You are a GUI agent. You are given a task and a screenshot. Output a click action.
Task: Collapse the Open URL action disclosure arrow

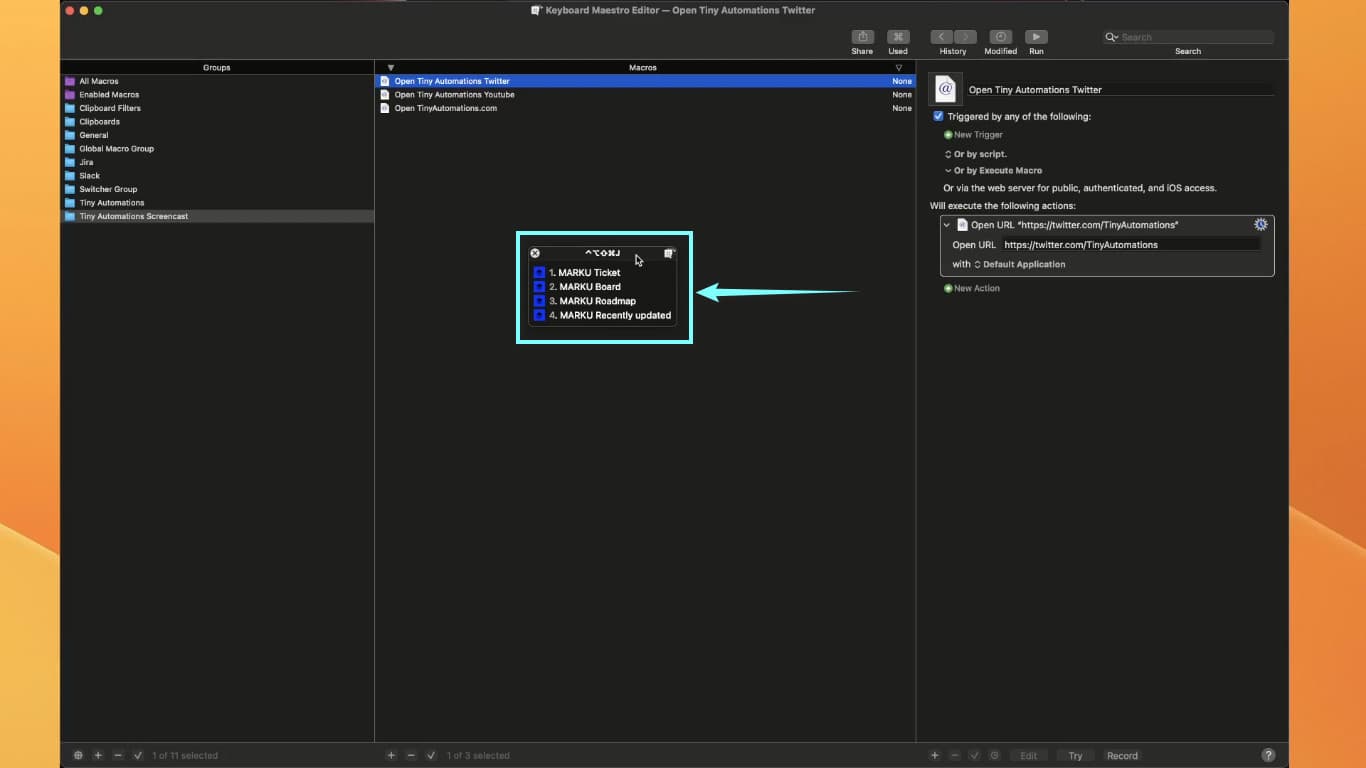tap(947, 225)
